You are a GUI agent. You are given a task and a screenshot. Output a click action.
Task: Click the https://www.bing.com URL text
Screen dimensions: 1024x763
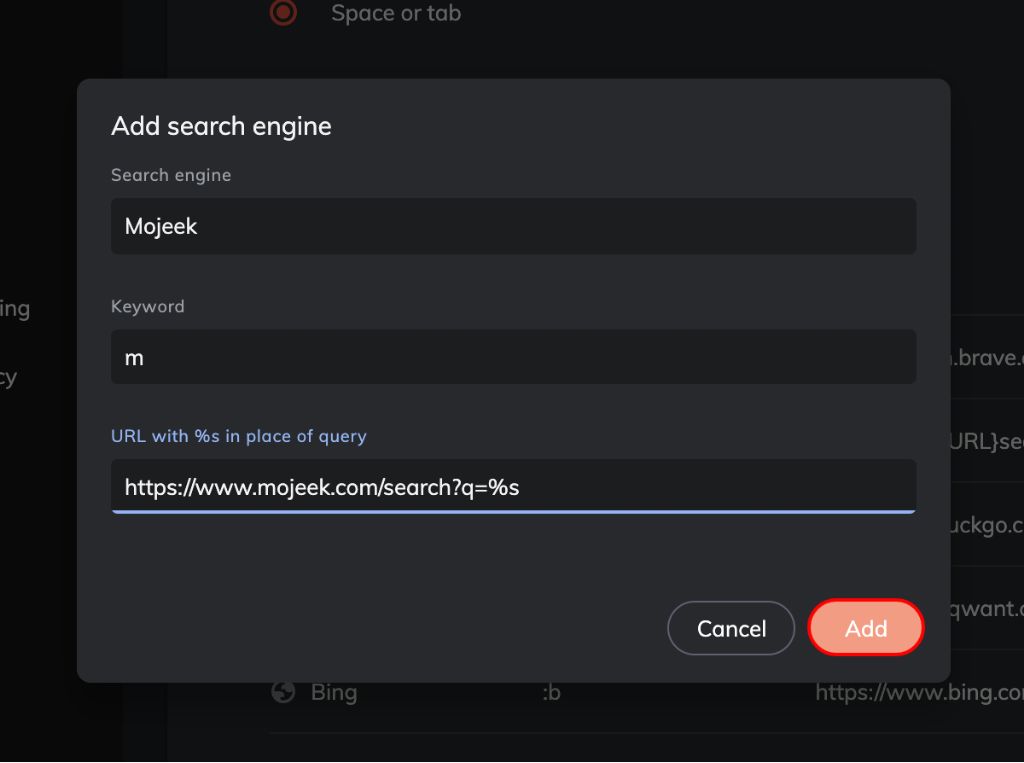[919, 692]
